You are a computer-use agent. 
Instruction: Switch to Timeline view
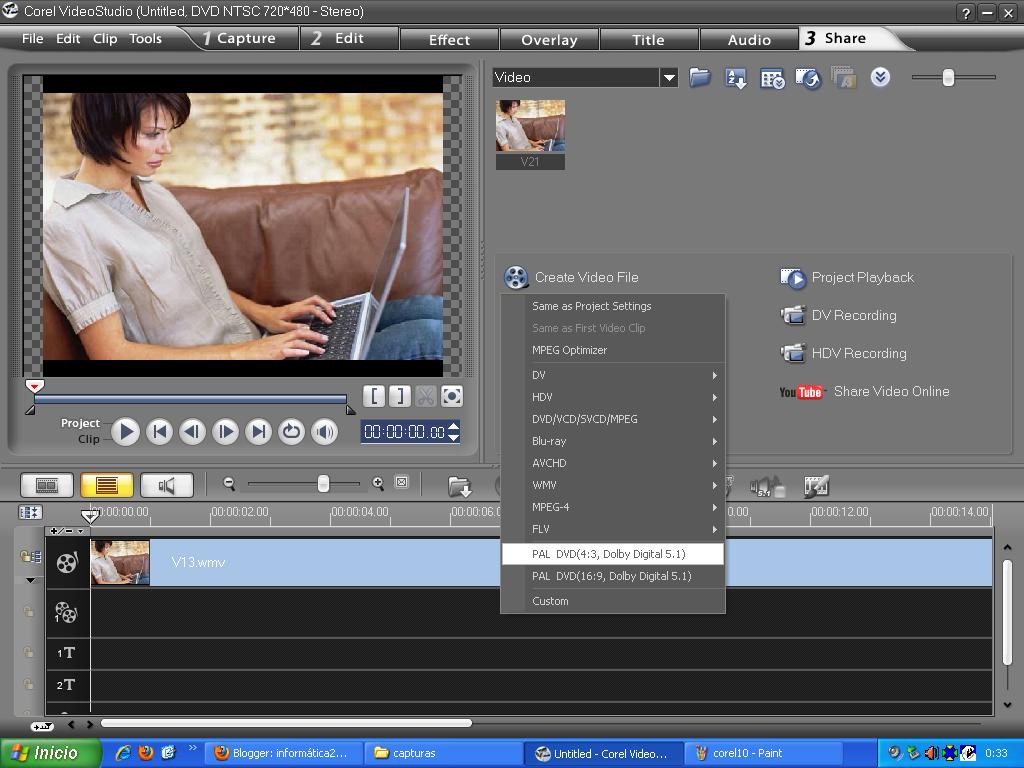coord(107,485)
